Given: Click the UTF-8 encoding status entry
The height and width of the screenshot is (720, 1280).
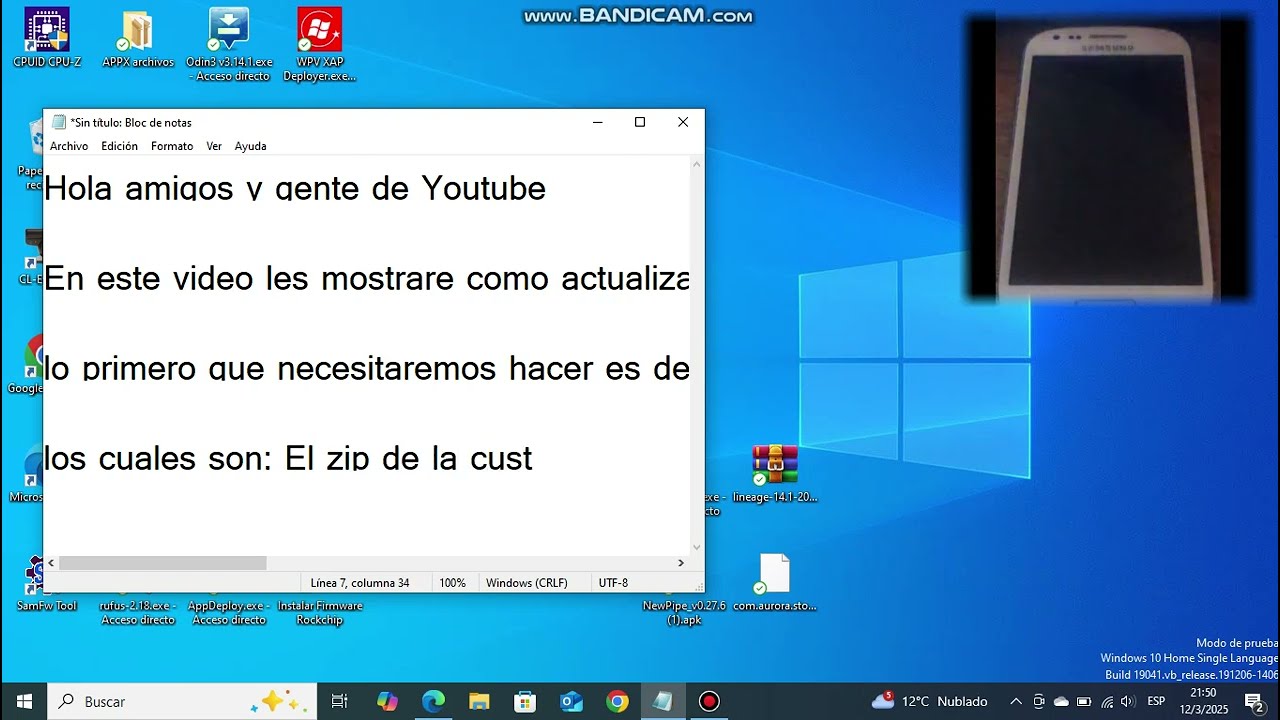Looking at the screenshot, I should 613,583.
